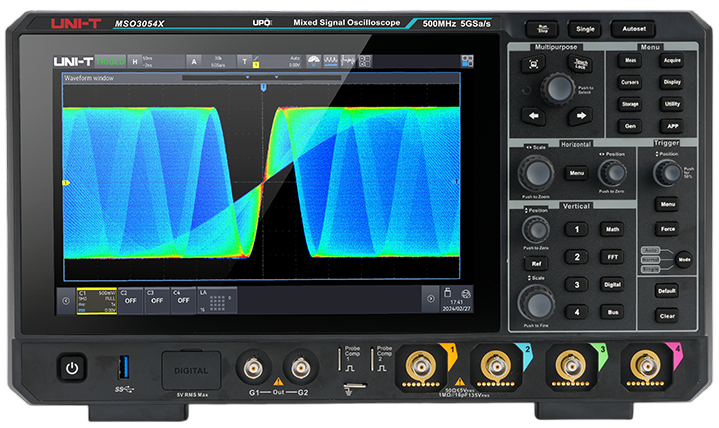Tap the right scroll arrow in the channel bar
The width and height of the screenshot is (719, 428).
point(431,299)
